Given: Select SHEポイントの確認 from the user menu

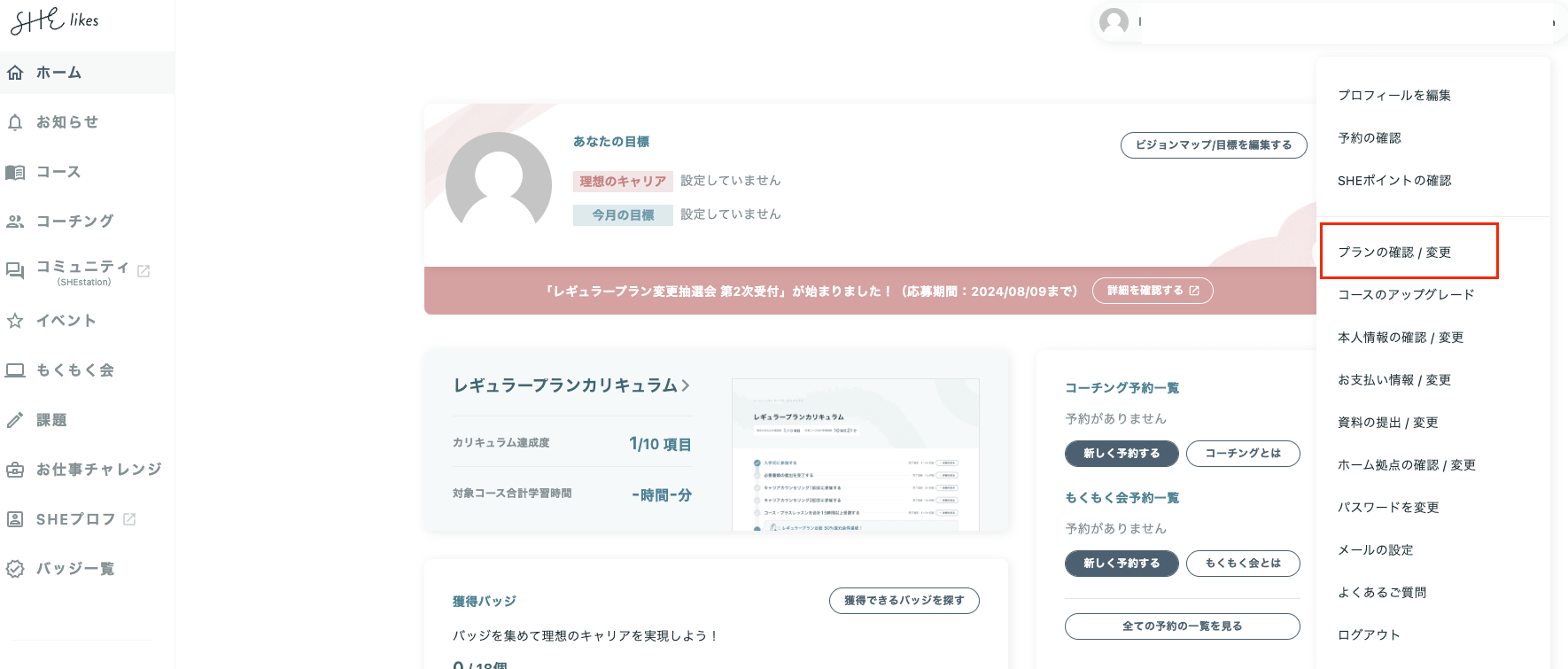Looking at the screenshot, I should tap(1394, 181).
